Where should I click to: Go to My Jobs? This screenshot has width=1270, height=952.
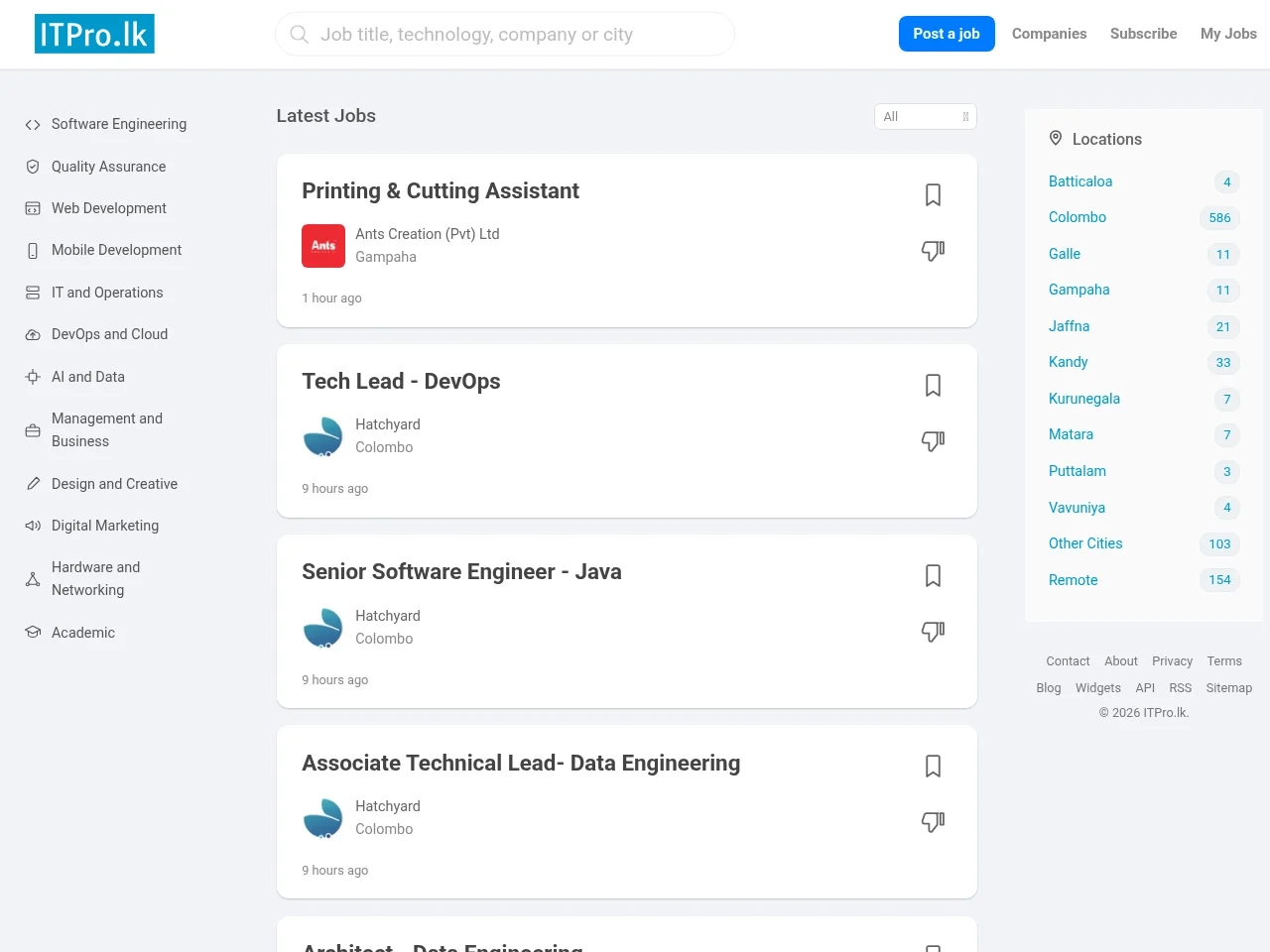tap(1228, 34)
